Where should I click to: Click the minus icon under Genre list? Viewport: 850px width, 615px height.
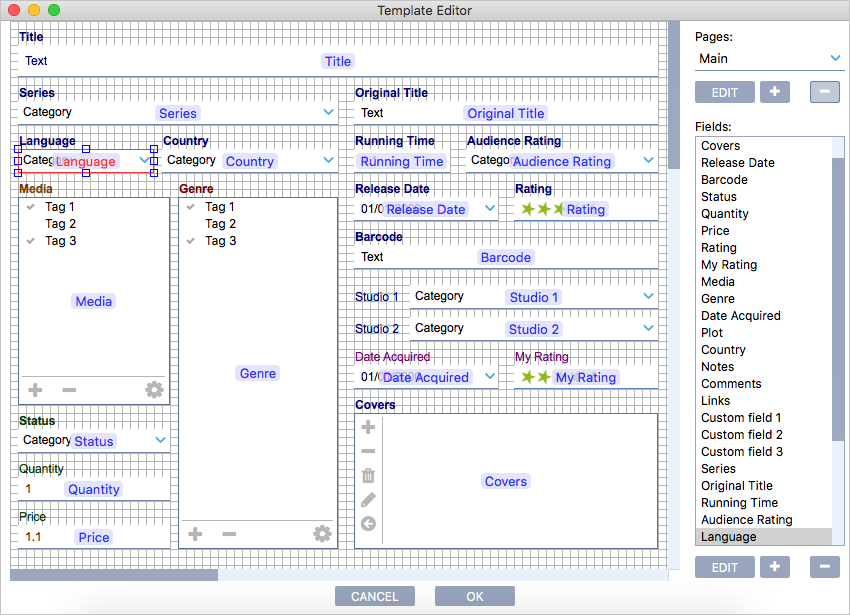229,534
